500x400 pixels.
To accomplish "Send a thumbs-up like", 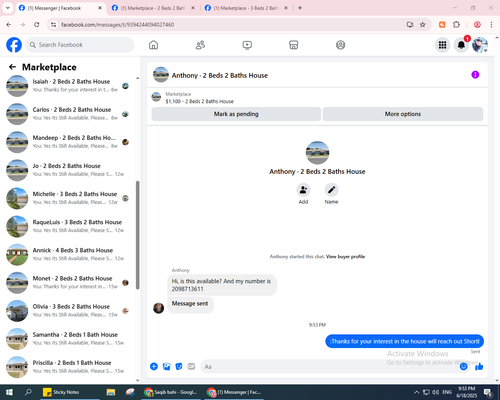I will coord(479,366).
